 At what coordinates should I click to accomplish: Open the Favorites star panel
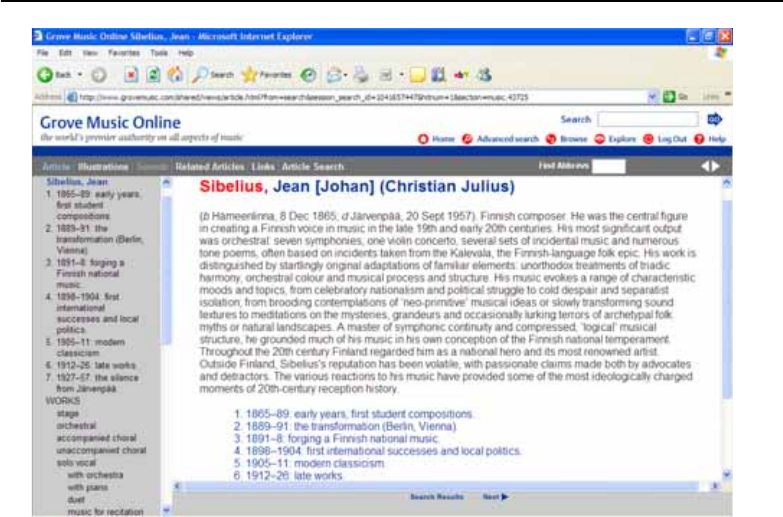click(249, 75)
